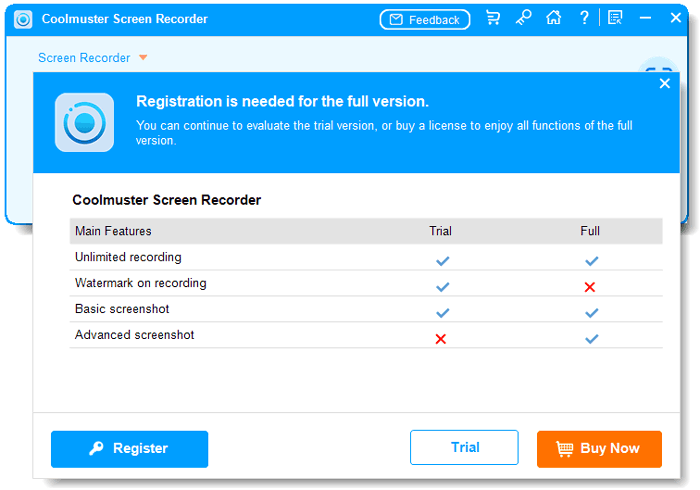Image resolution: width=700 pixels, height=490 pixels.
Task: Select the Unlimited recording row text
Action: point(128,257)
